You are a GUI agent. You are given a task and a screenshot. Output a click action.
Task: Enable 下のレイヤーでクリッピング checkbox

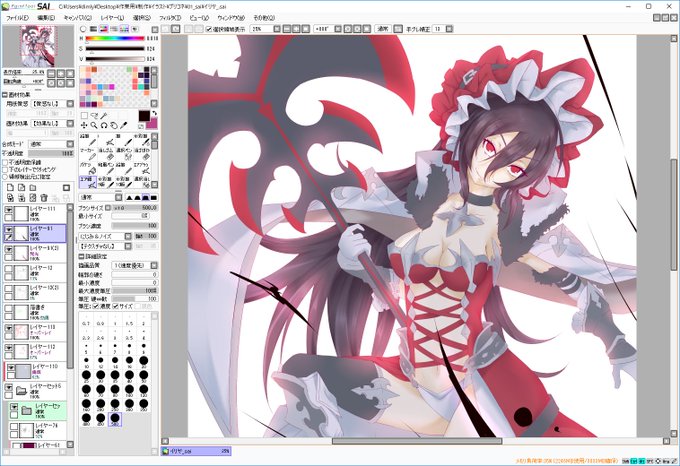(5, 169)
